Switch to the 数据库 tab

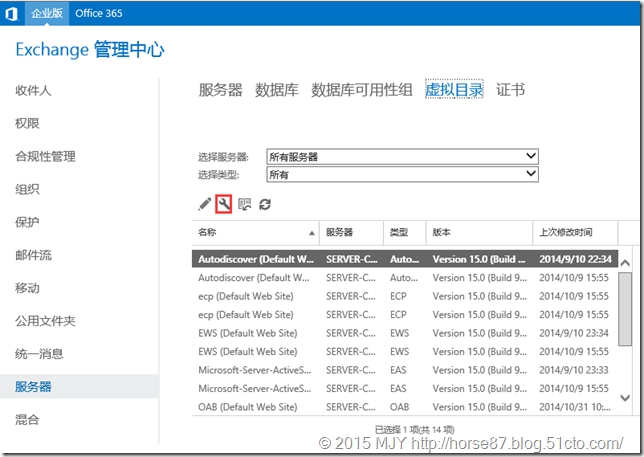tap(277, 90)
